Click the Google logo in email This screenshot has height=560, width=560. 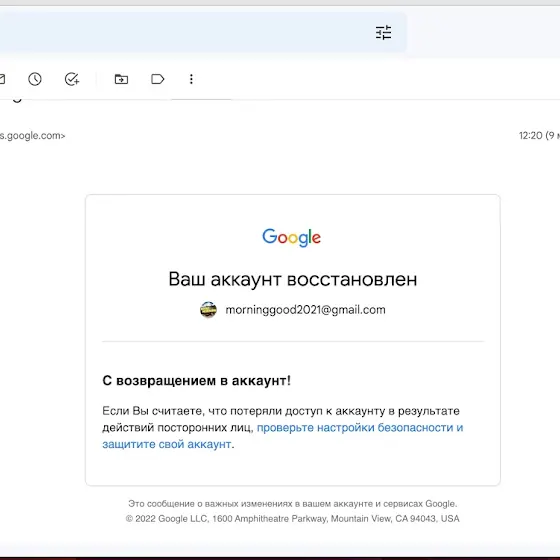coord(291,238)
